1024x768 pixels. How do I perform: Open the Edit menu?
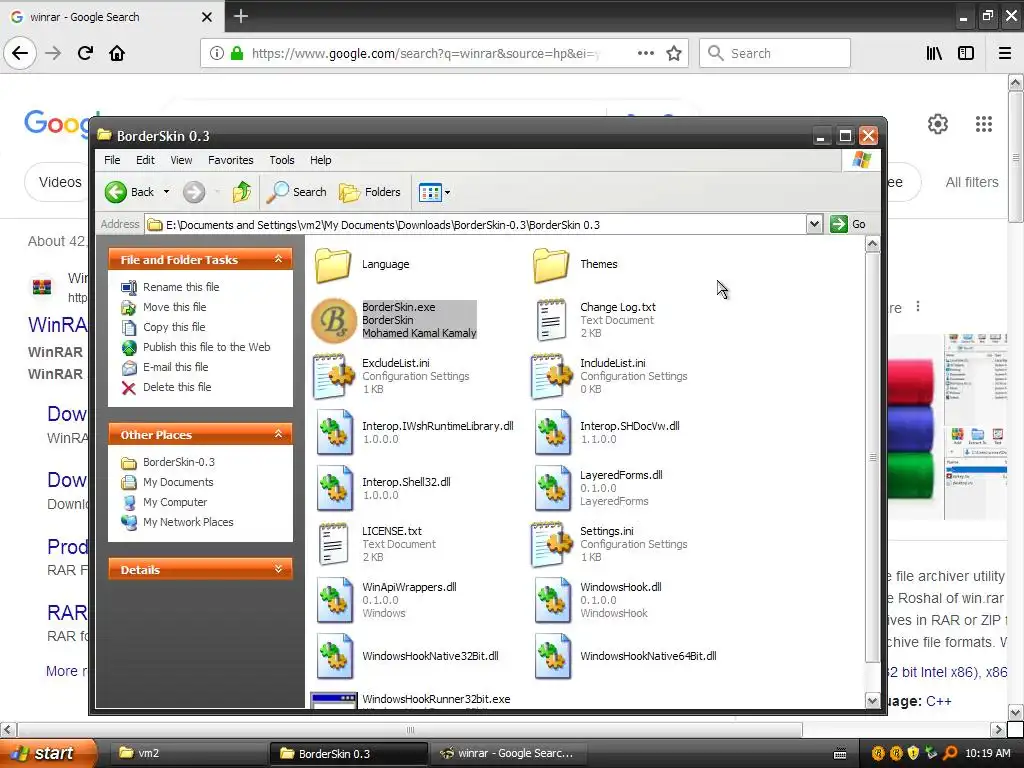(x=145, y=160)
